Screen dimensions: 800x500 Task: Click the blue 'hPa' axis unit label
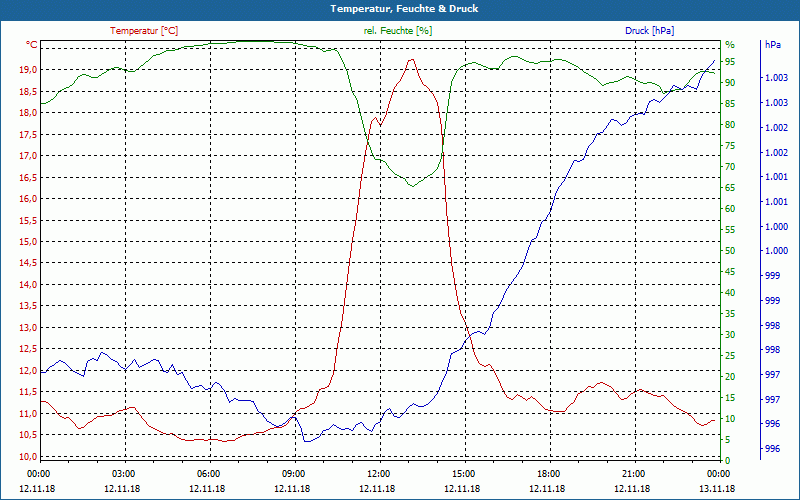[x=773, y=44]
